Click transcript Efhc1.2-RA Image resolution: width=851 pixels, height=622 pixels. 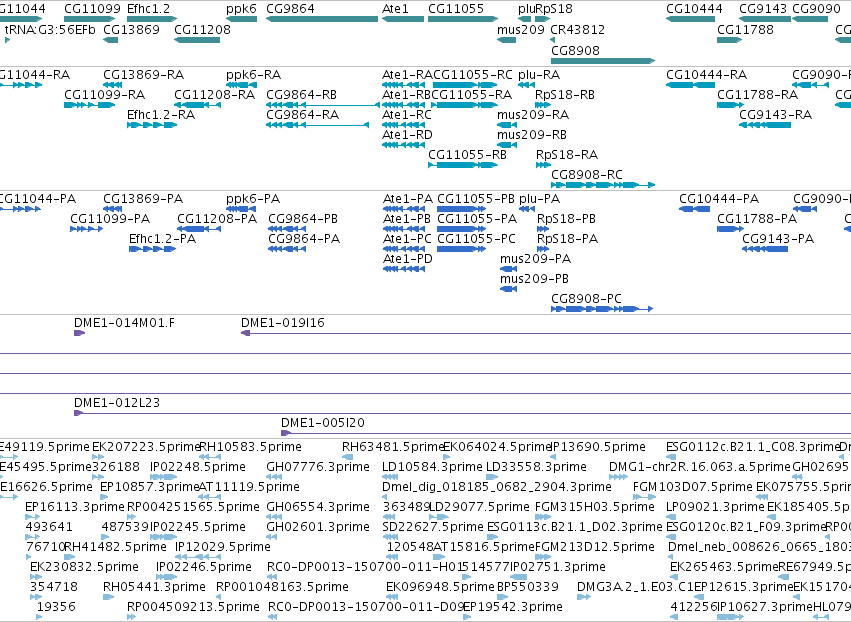click(x=152, y=125)
